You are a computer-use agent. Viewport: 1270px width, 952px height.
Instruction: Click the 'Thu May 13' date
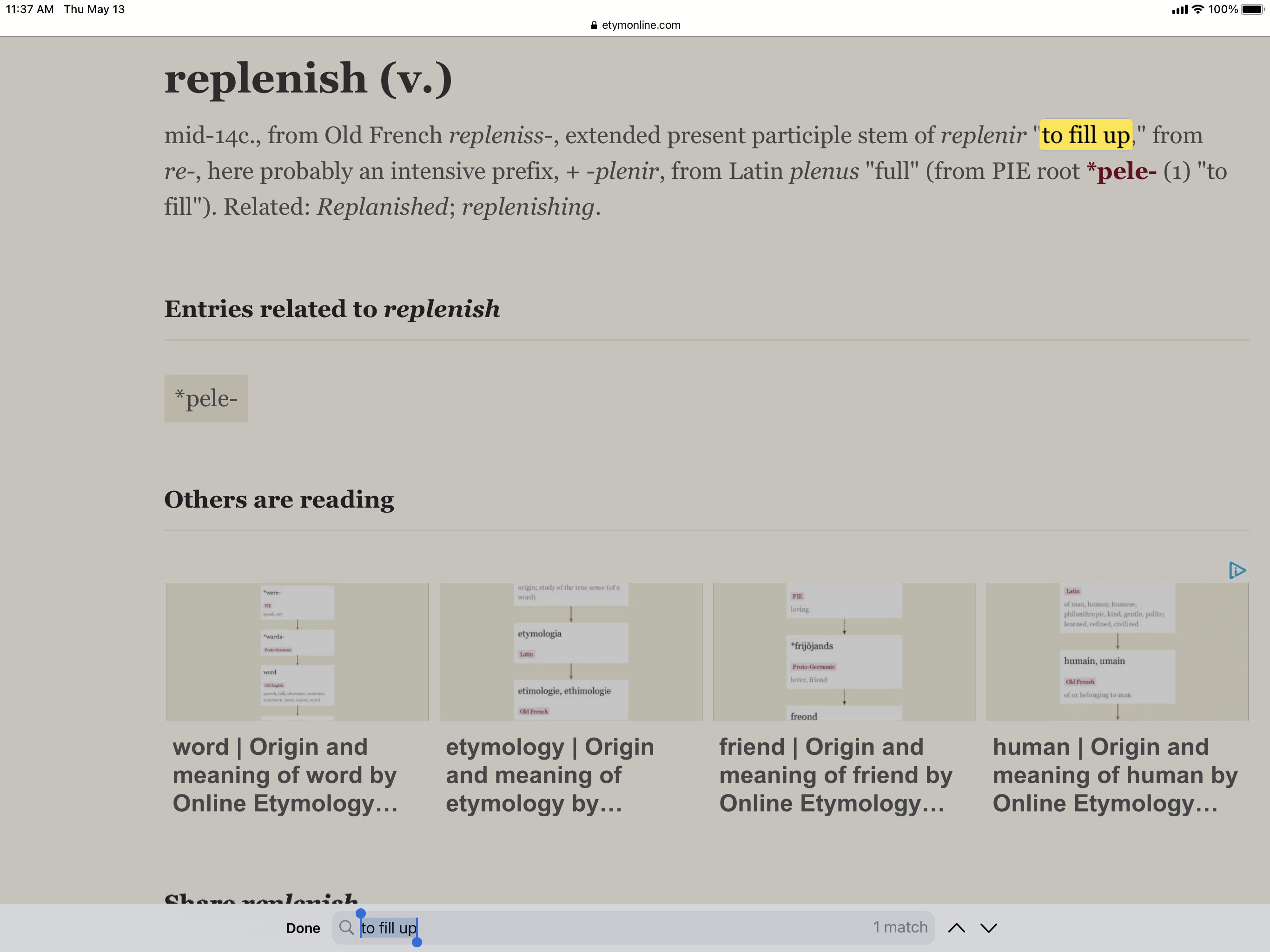click(x=94, y=9)
